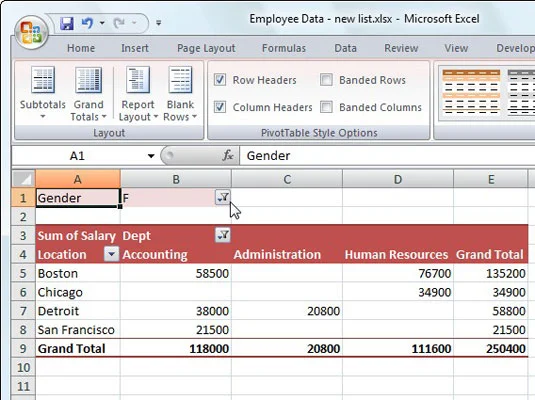Select the Grand Total cell showing 250400
Screen dimensions: 535x400
tap(491, 348)
